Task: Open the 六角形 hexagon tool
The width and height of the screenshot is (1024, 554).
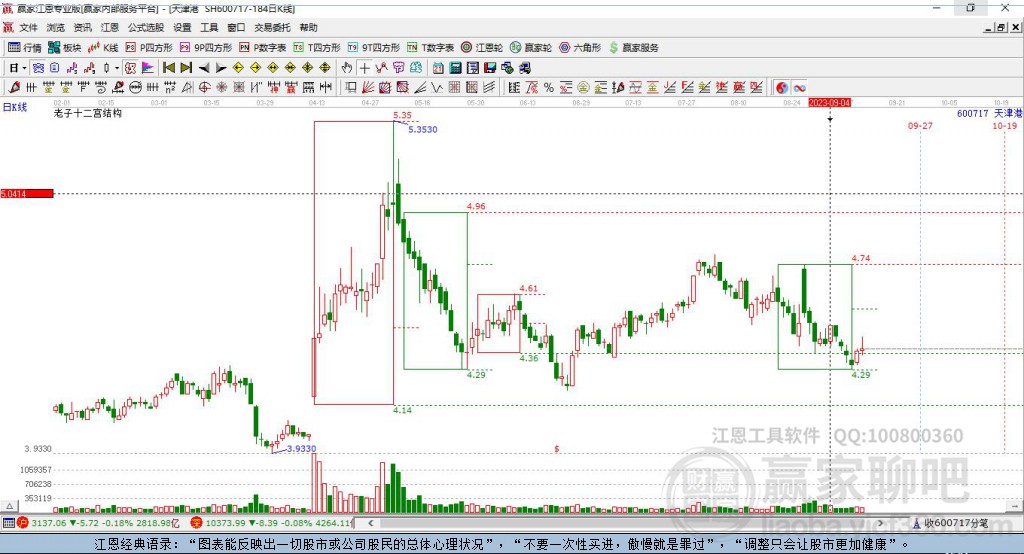Action: pyautogui.click(x=580, y=48)
